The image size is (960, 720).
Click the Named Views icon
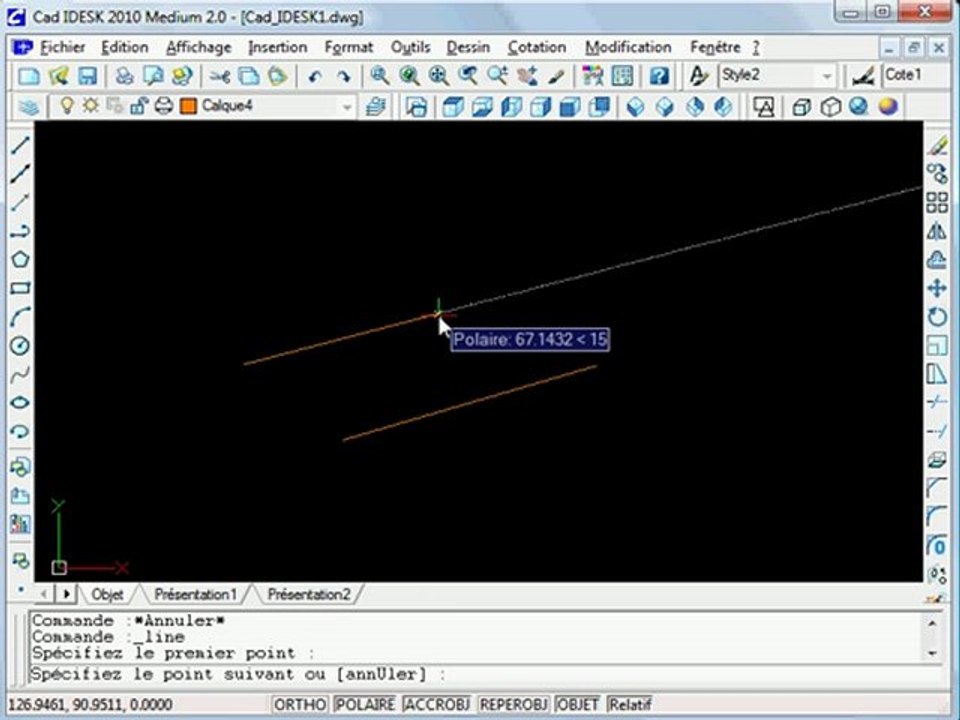(417, 107)
